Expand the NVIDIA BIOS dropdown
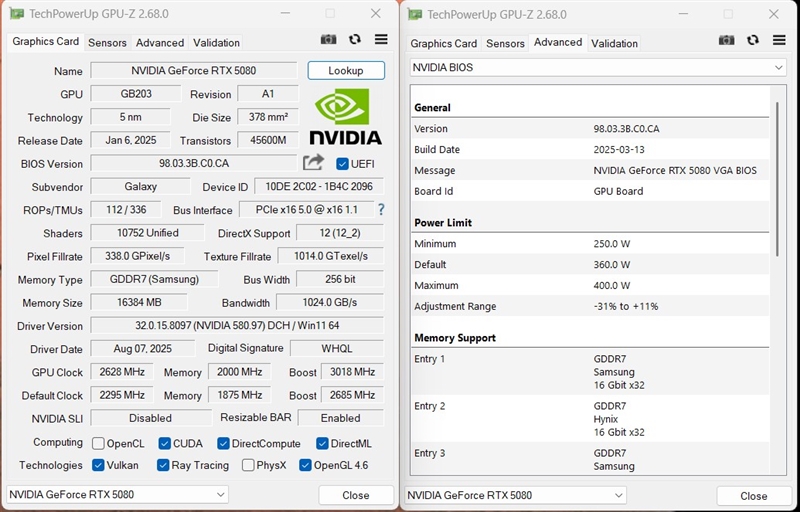The width and height of the screenshot is (800, 512). [x=598, y=67]
